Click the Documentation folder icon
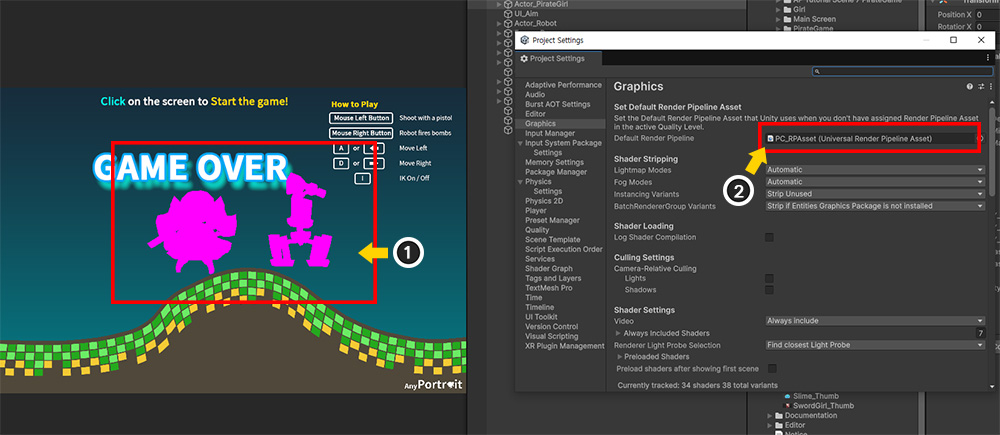 pos(779,415)
